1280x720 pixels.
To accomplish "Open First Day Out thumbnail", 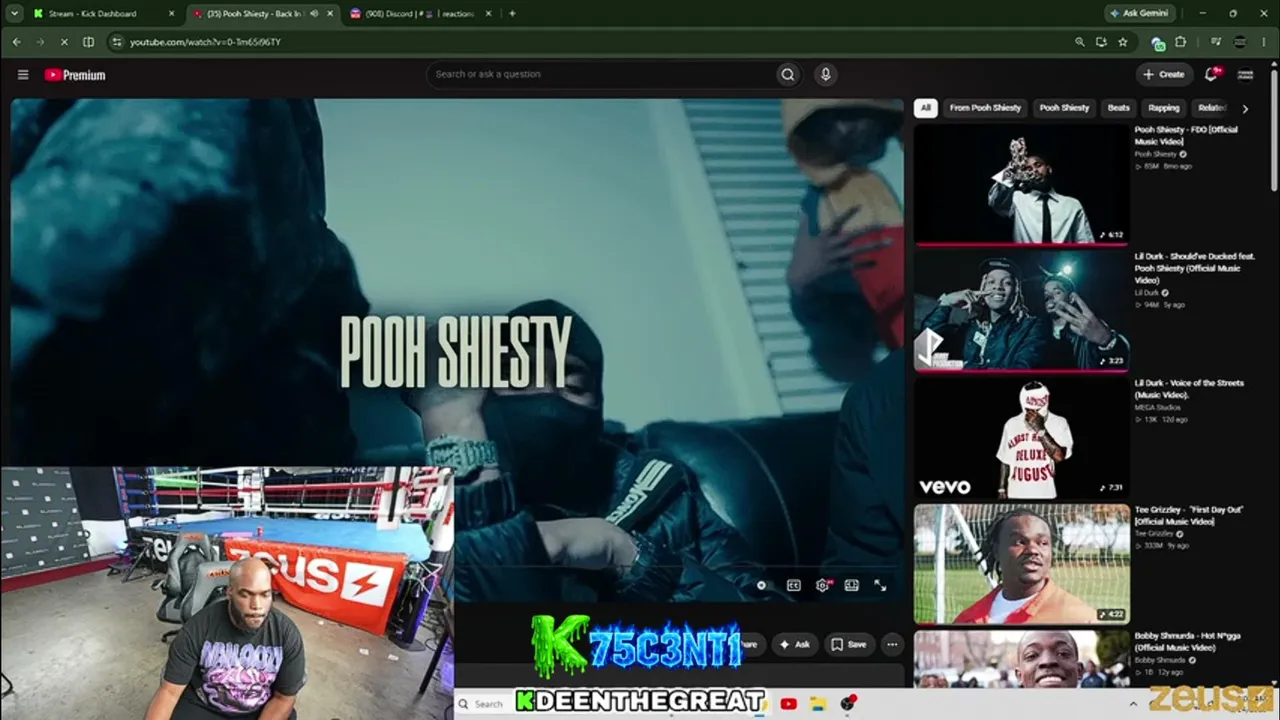I will point(1021,565).
